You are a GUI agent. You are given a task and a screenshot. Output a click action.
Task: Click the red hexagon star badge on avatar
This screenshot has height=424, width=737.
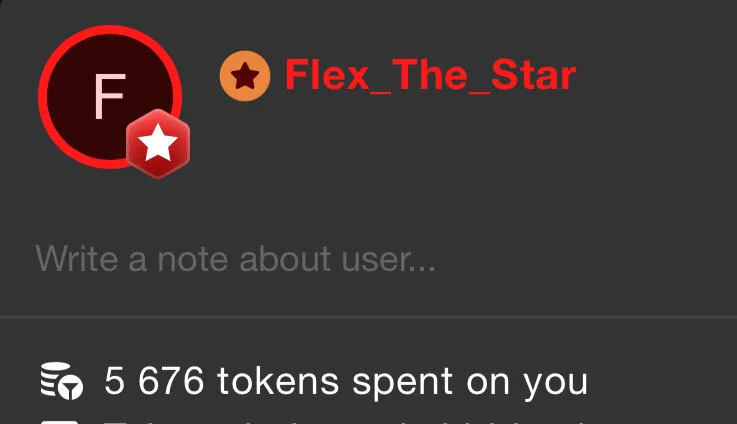pos(158,143)
